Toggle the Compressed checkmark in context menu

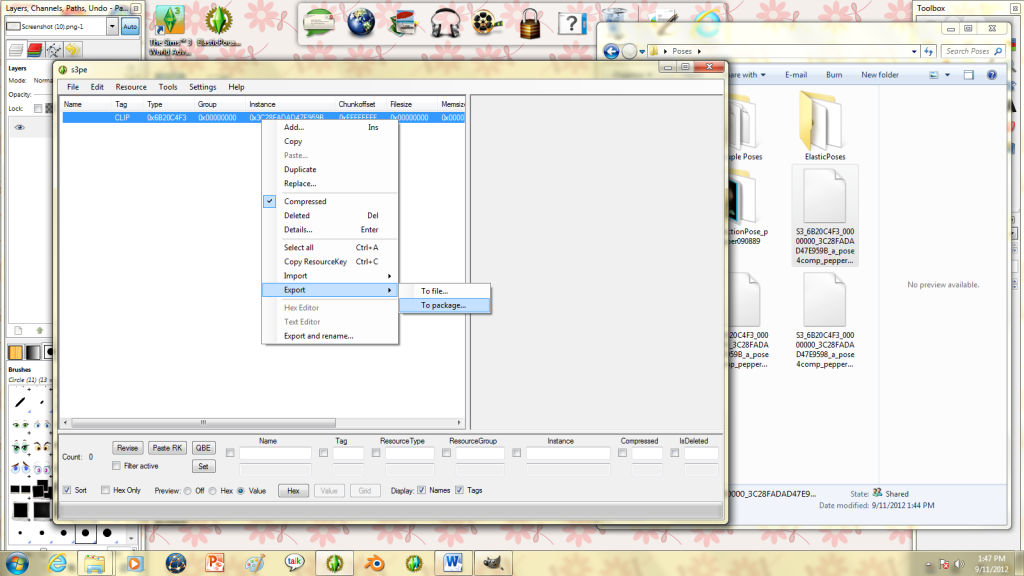pos(269,201)
